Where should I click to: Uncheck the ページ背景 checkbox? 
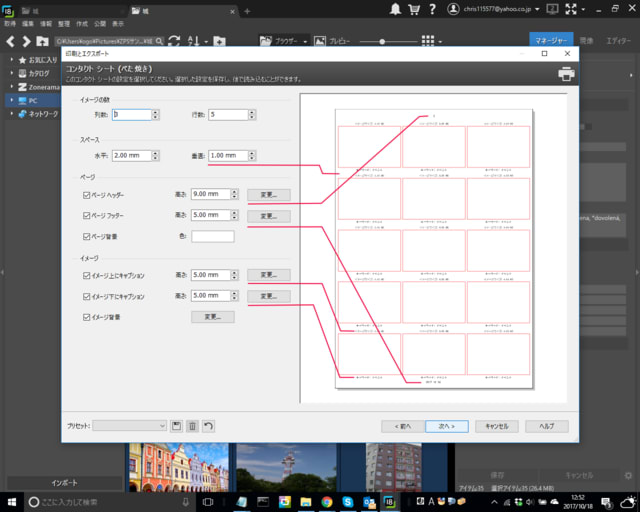coord(87,236)
